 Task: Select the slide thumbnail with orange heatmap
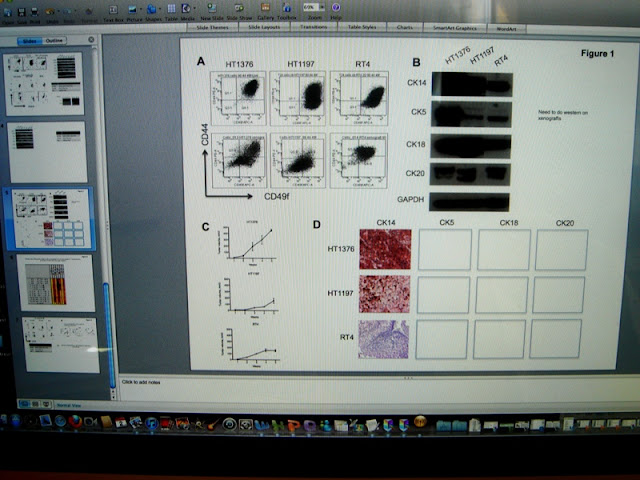56,283
